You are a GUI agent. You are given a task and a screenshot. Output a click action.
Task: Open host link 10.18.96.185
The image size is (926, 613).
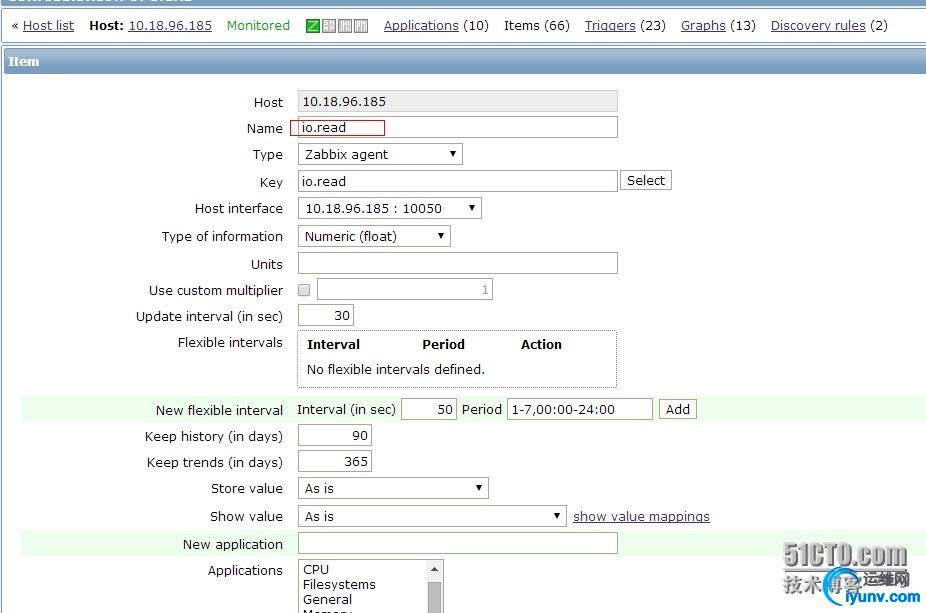(170, 26)
